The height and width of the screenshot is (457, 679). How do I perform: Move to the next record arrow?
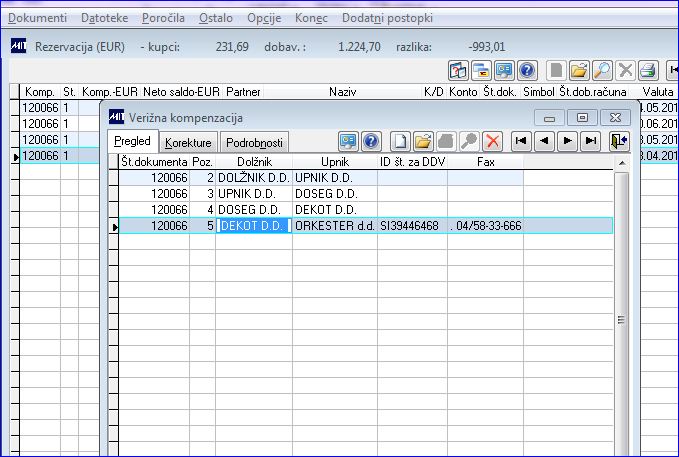[x=567, y=141]
